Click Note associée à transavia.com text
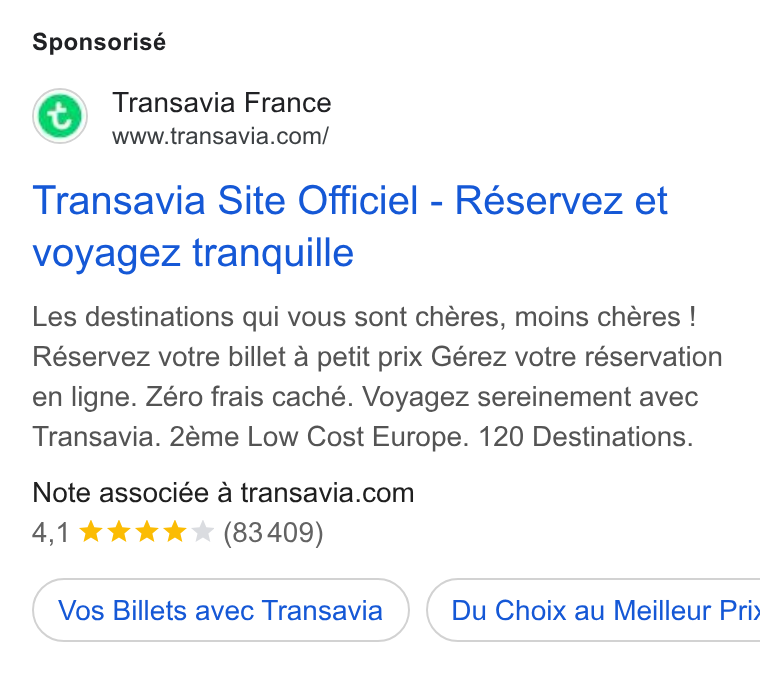Viewport: 760px width, 674px height. [223, 493]
